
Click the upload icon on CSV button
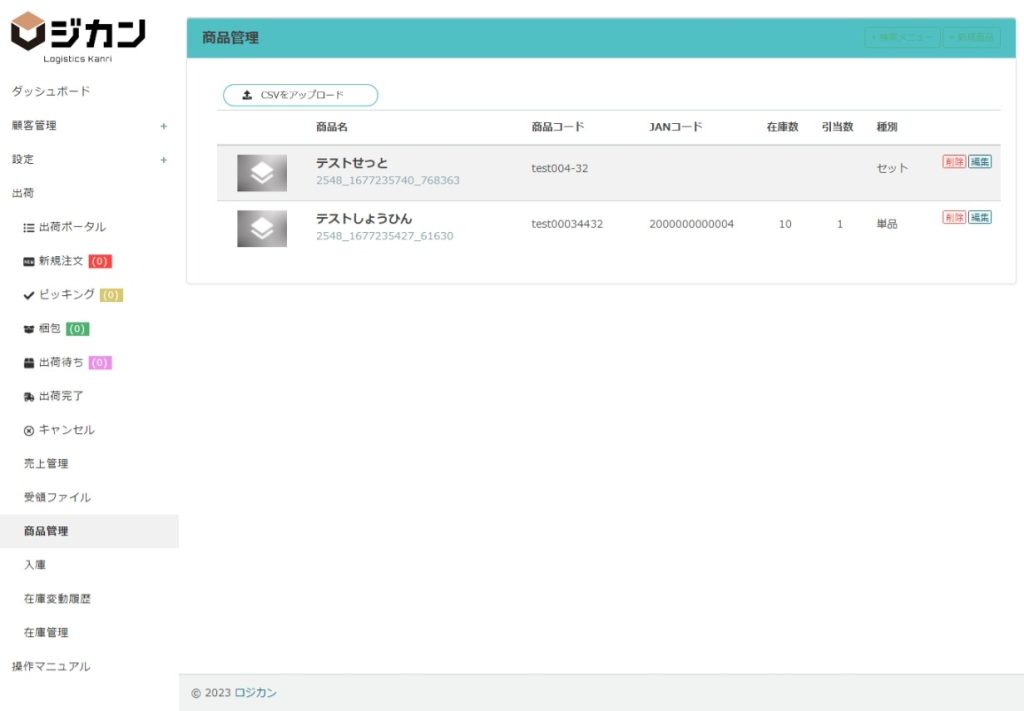(x=247, y=96)
